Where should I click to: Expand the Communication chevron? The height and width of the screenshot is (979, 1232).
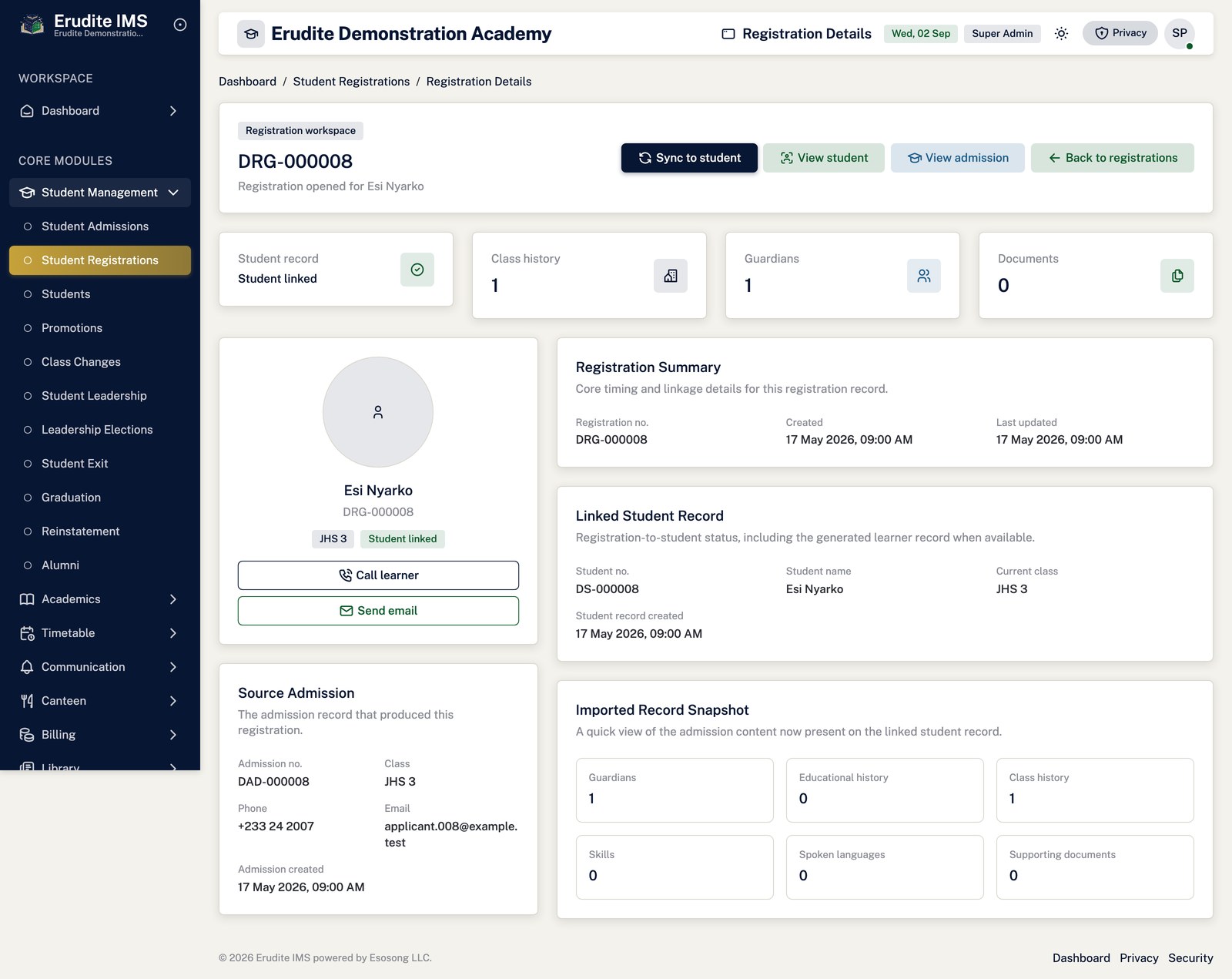point(173,667)
